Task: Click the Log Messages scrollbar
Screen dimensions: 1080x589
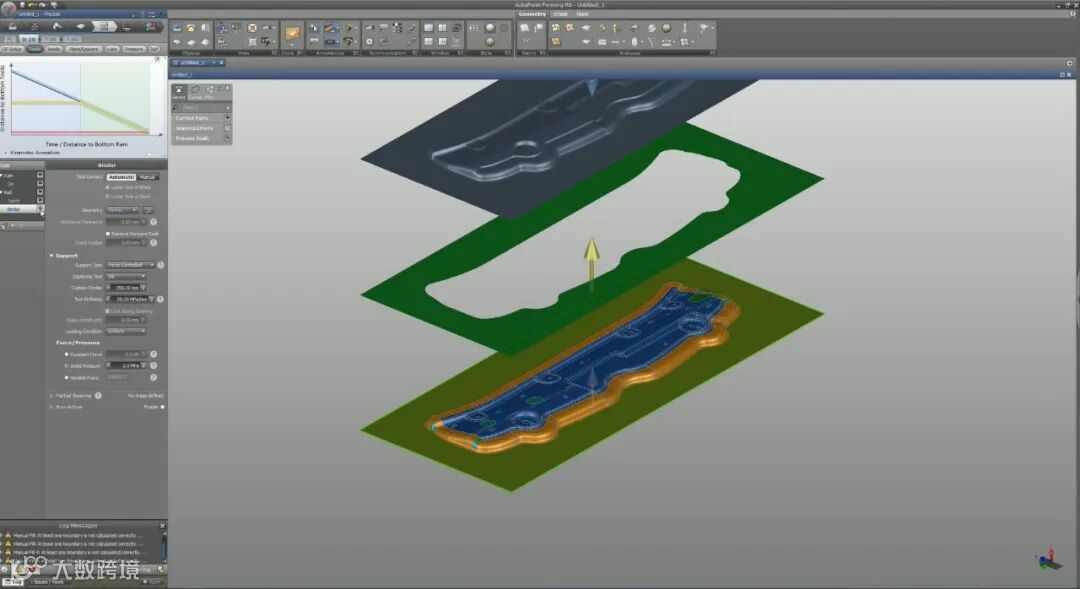Action: click(164, 547)
